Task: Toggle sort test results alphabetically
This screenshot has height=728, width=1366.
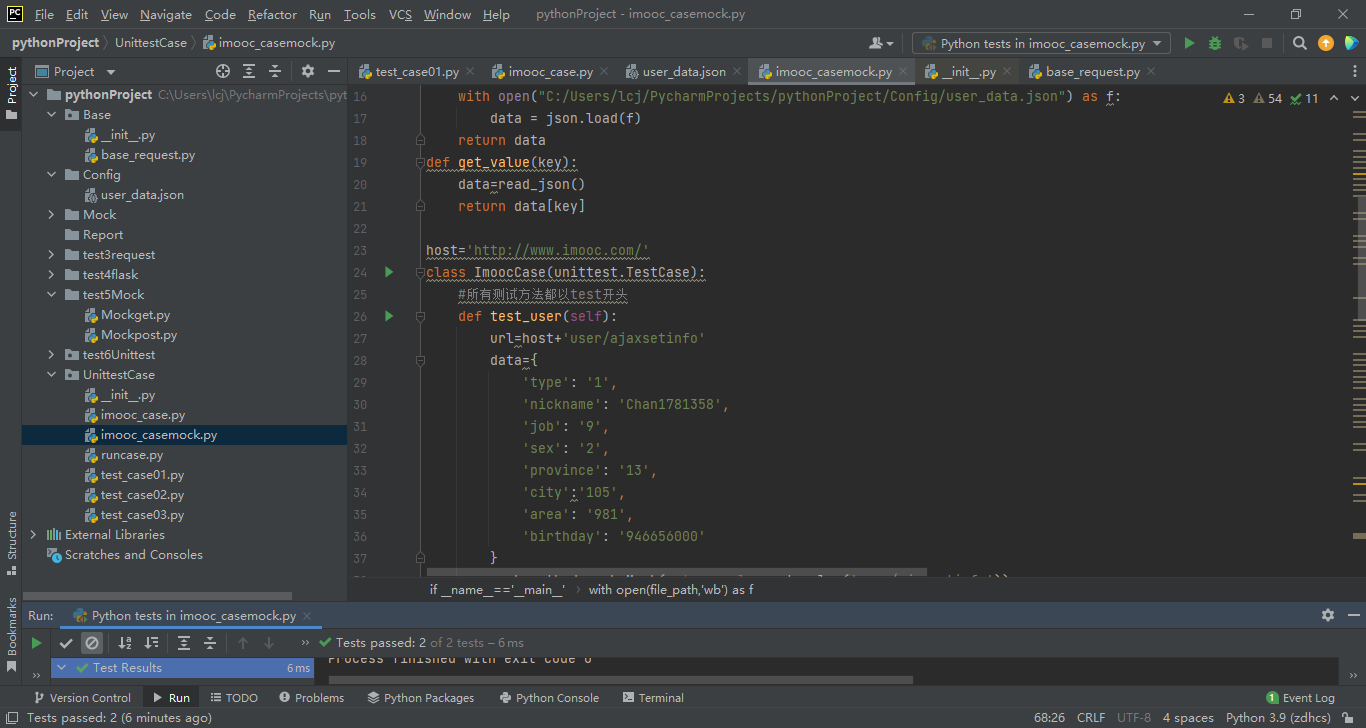Action: pyautogui.click(x=125, y=643)
